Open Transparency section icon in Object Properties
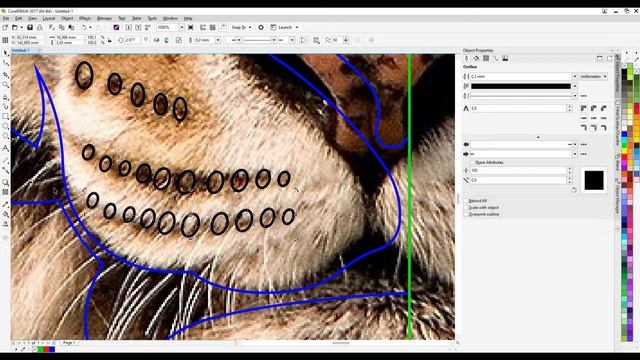Screen dimensions: 640x360 click(486, 58)
